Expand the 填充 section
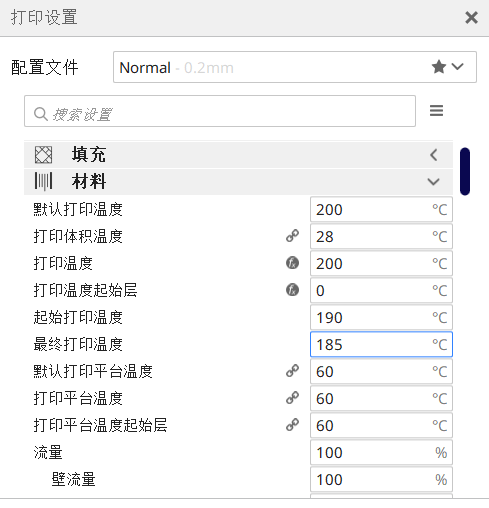This screenshot has width=489, height=508. coord(238,155)
